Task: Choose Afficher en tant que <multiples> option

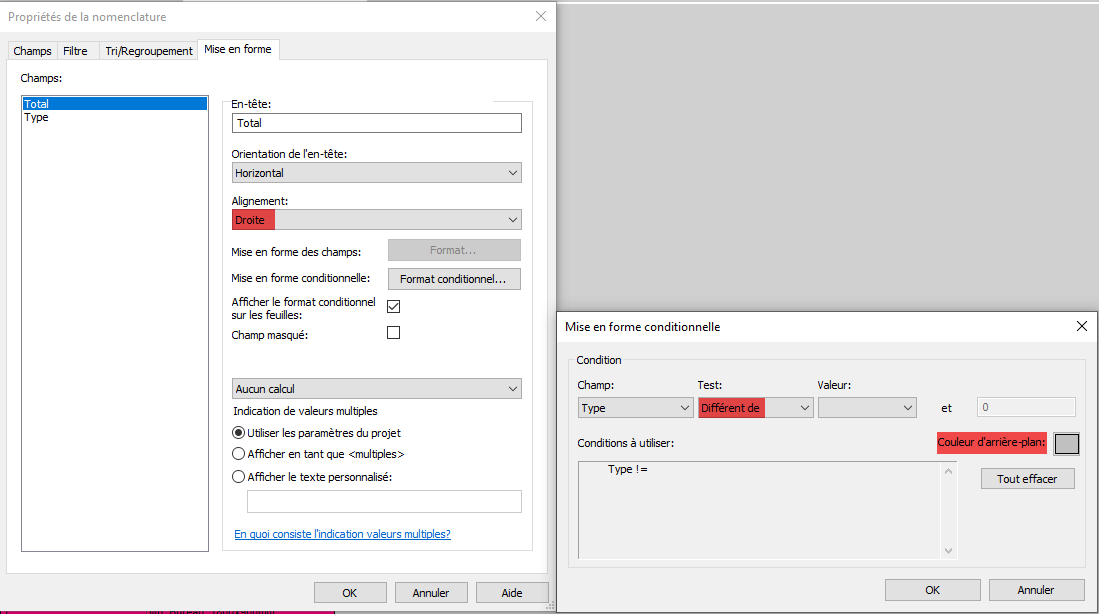Action: point(238,454)
